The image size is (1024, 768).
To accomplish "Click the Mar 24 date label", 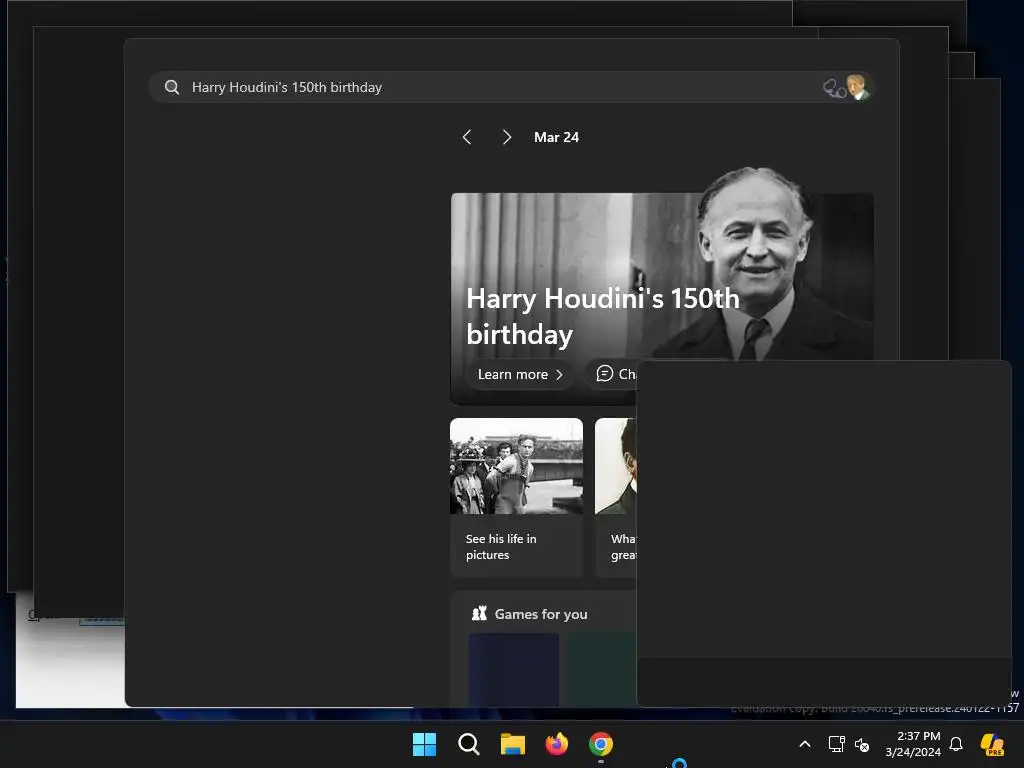I will pyautogui.click(x=556, y=137).
